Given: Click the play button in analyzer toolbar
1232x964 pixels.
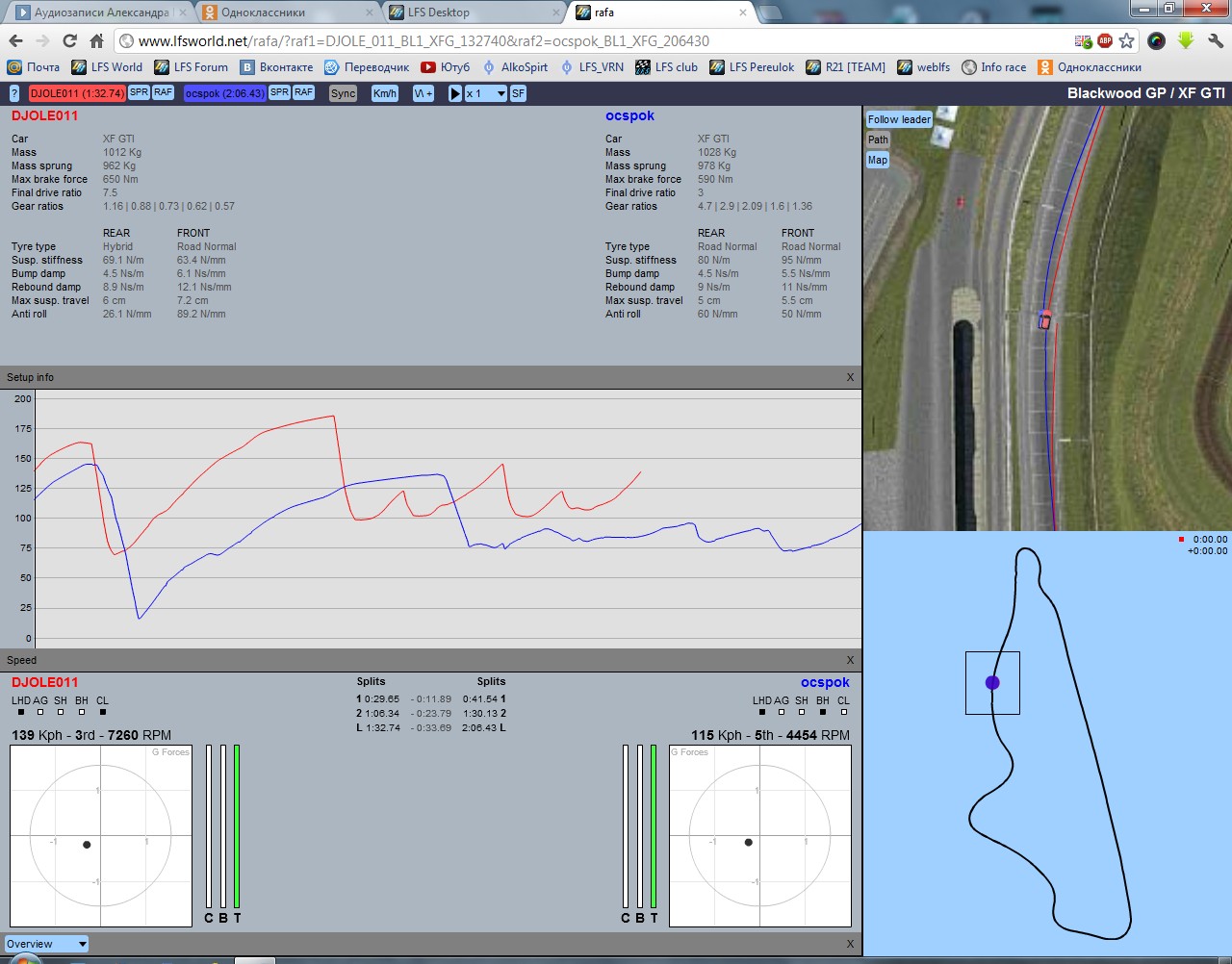Looking at the screenshot, I should [x=455, y=93].
